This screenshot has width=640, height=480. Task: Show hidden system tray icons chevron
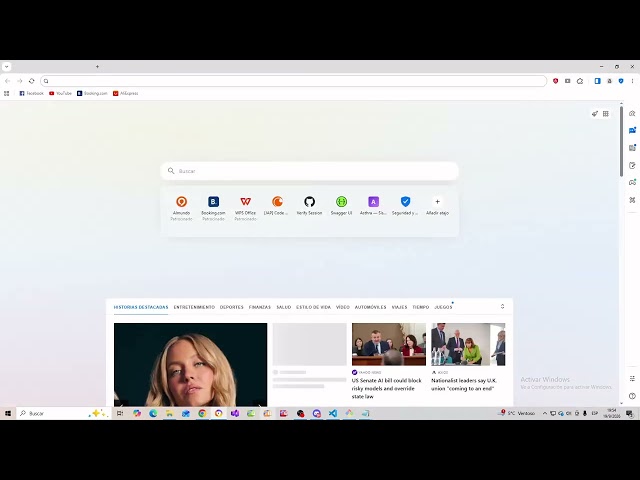pos(544,413)
